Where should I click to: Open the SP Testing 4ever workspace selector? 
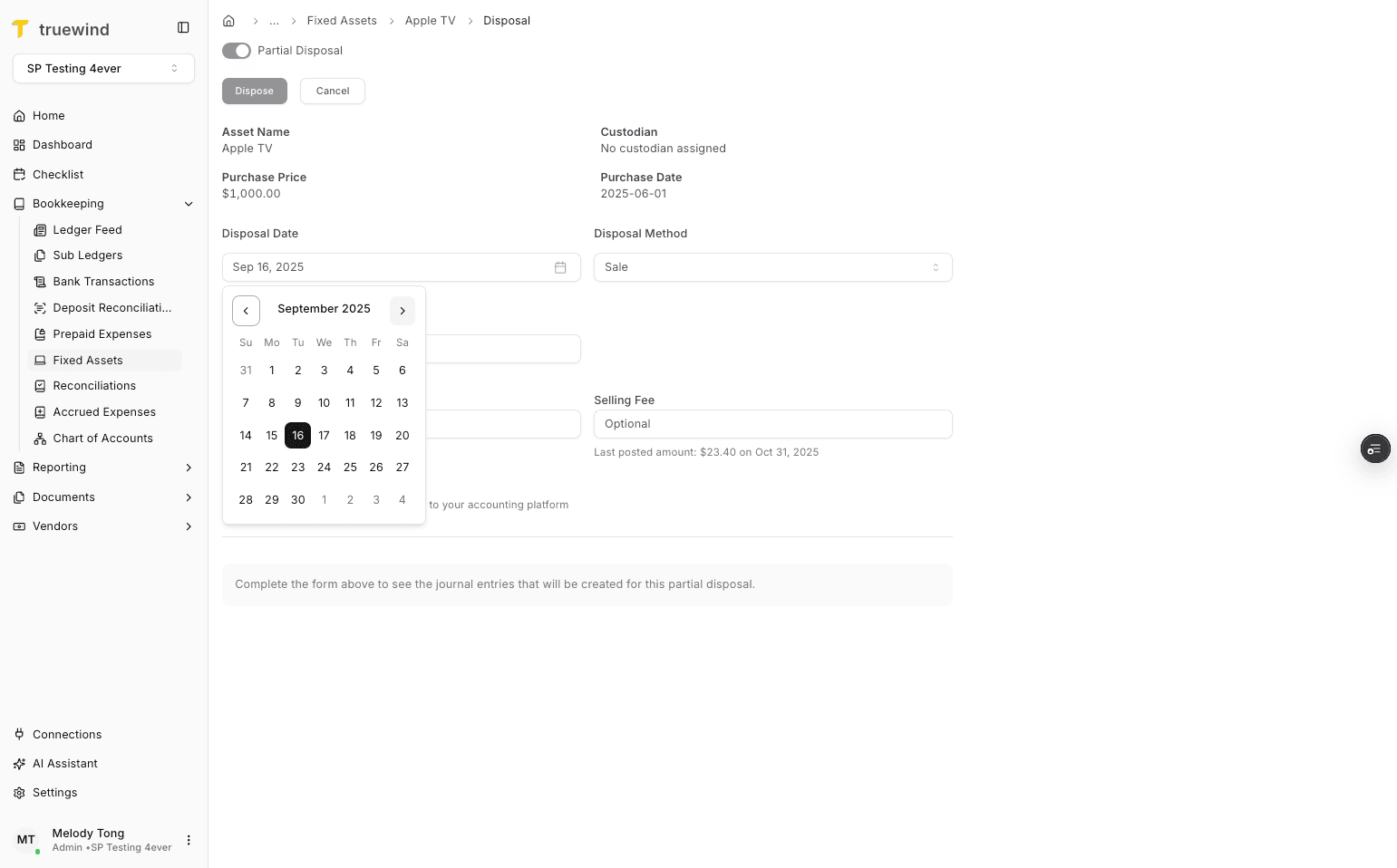coord(103,68)
